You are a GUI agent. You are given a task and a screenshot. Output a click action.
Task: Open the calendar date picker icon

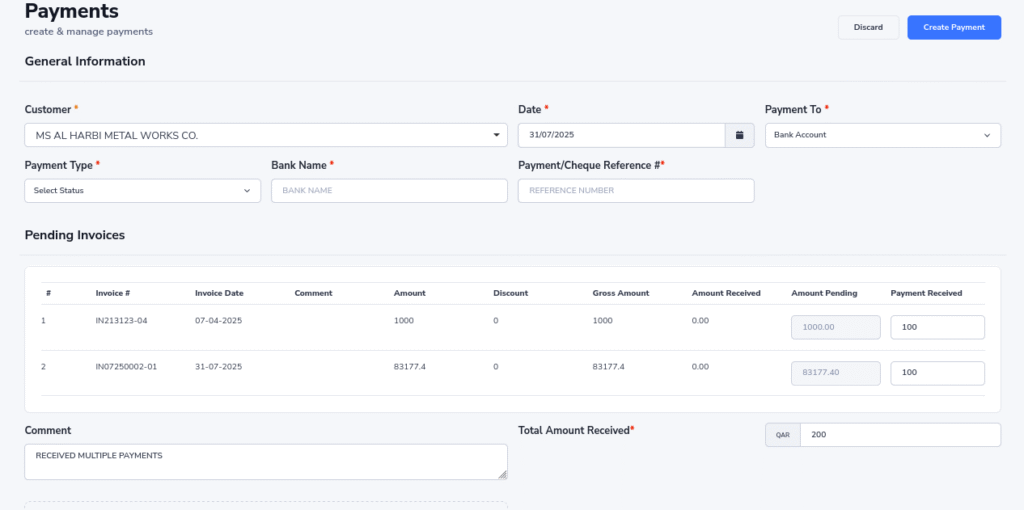click(739, 135)
